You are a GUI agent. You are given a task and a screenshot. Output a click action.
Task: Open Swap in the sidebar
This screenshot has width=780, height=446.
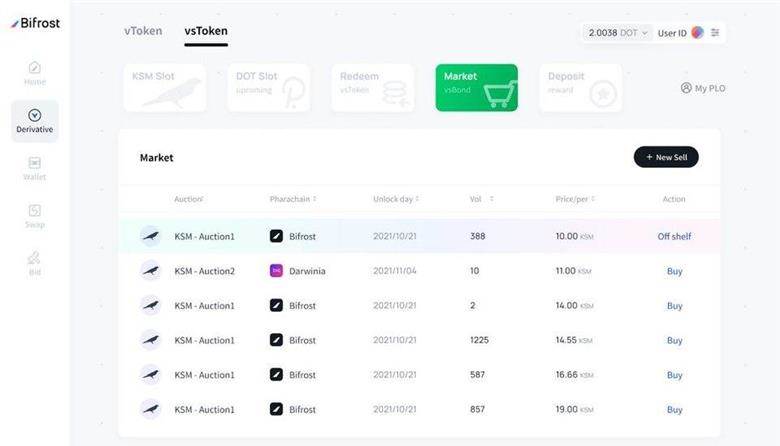35,216
